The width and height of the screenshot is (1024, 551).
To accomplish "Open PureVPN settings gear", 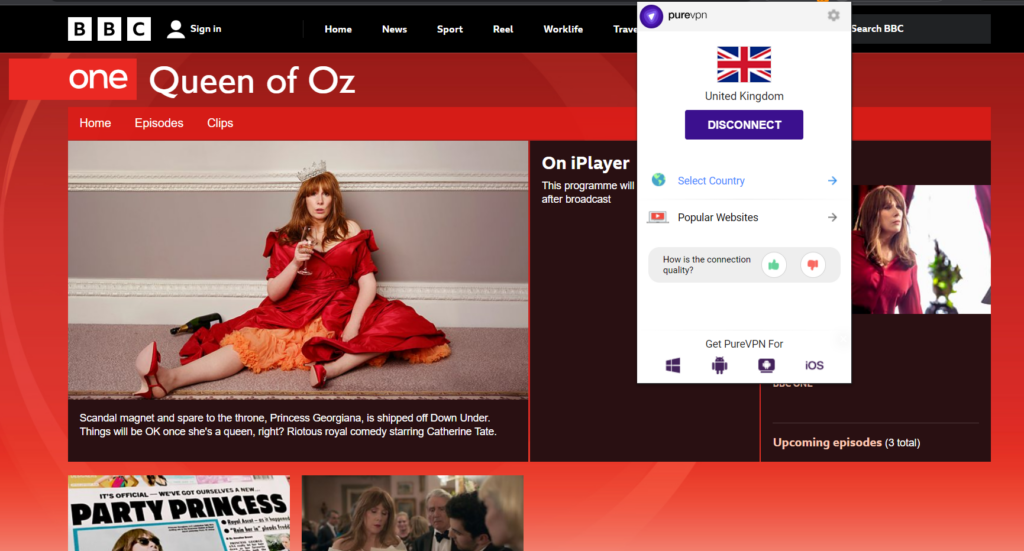I will pos(833,16).
